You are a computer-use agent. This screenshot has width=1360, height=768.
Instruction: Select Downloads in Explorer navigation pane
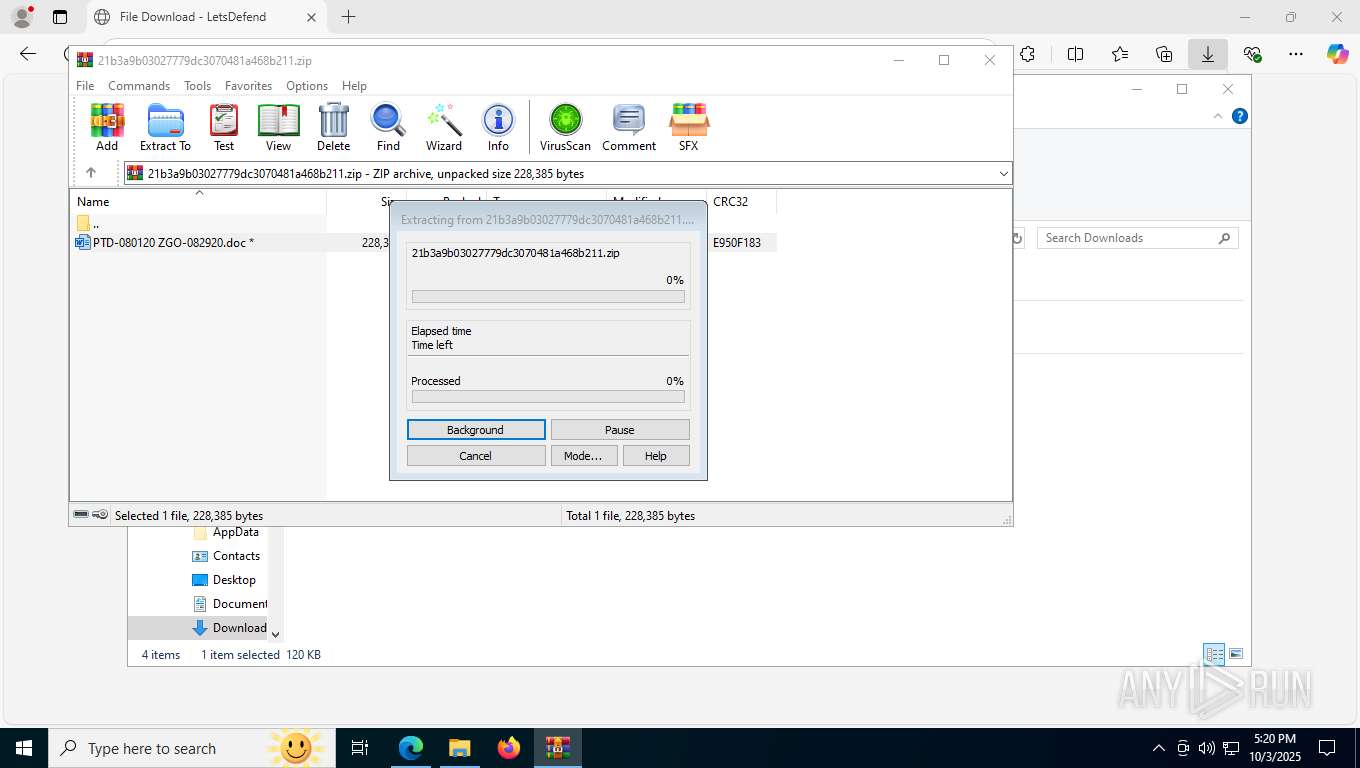(229, 628)
